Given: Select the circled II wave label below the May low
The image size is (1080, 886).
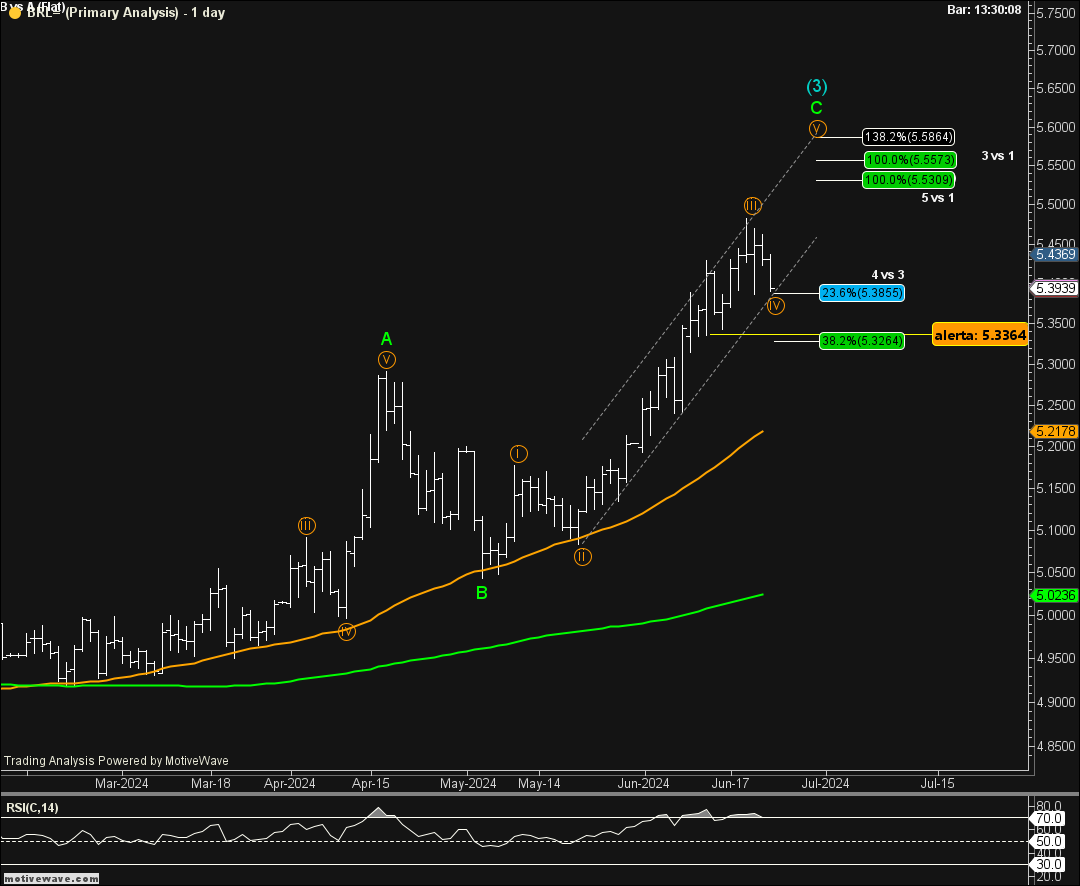Looking at the screenshot, I should coord(583,556).
